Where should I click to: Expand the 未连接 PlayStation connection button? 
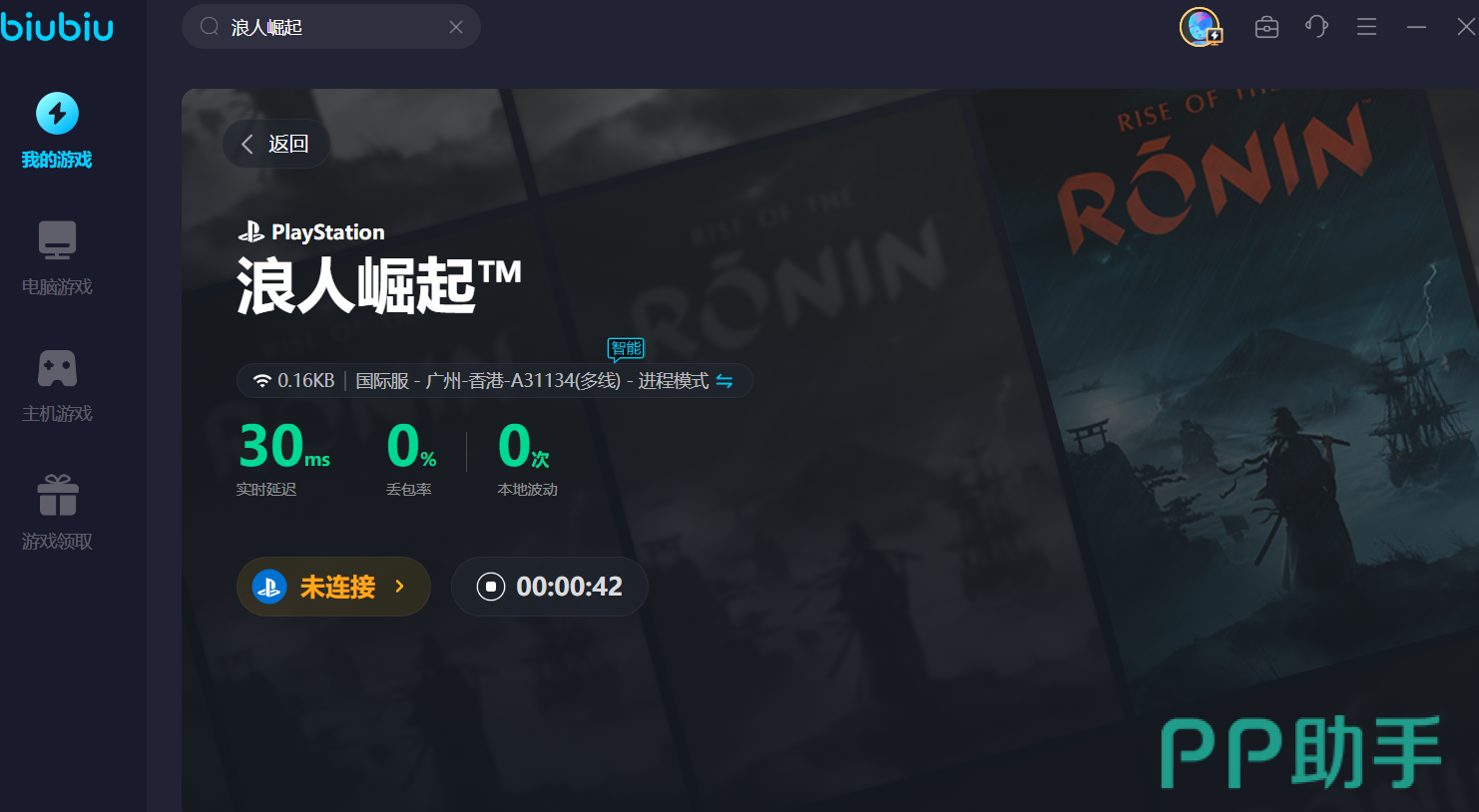[333, 587]
